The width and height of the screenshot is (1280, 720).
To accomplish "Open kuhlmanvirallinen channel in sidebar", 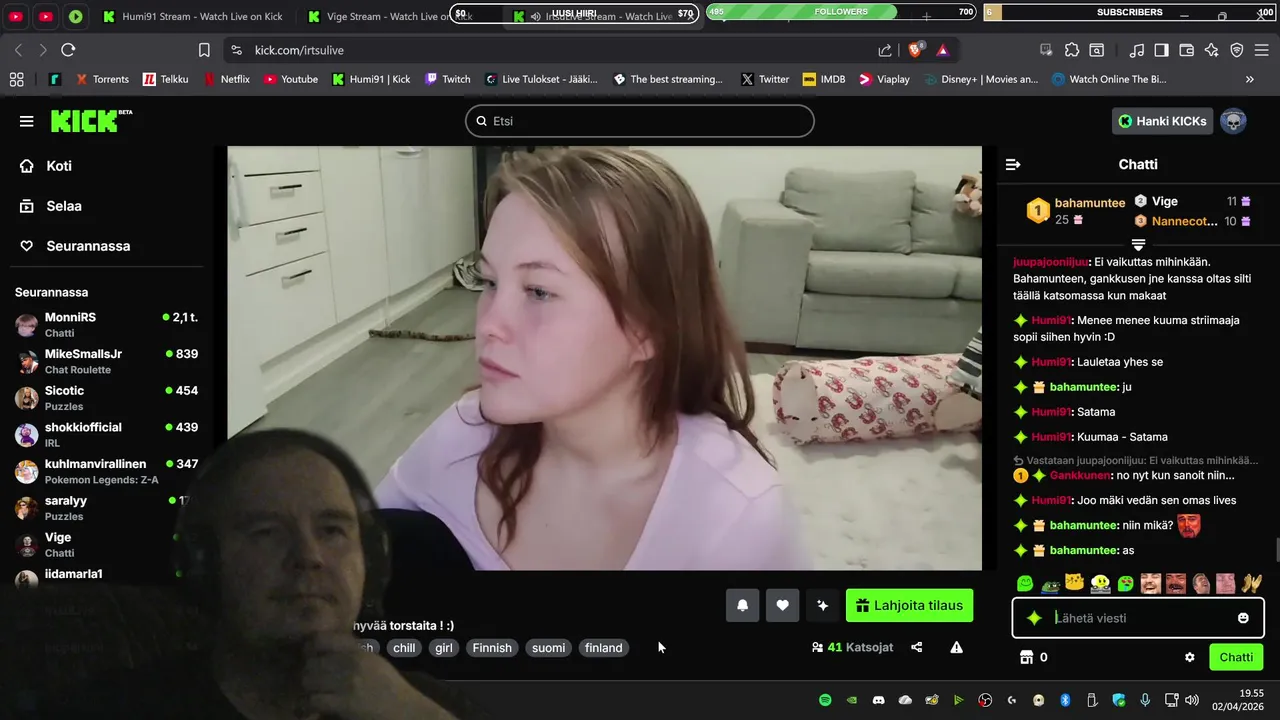I will click(106, 471).
